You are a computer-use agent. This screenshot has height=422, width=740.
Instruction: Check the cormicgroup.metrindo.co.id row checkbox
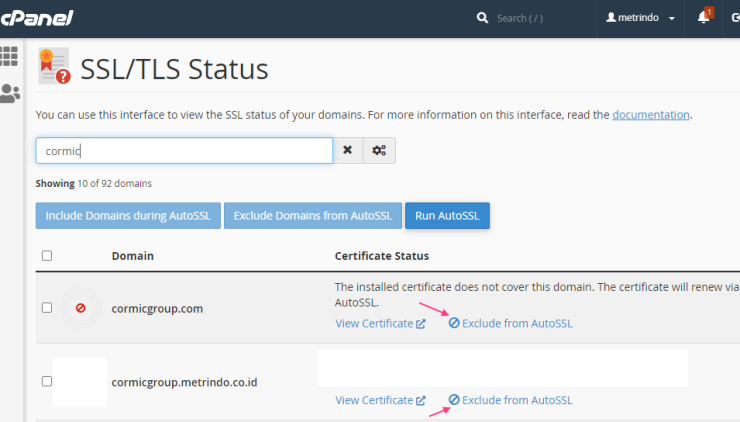pos(47,381)
